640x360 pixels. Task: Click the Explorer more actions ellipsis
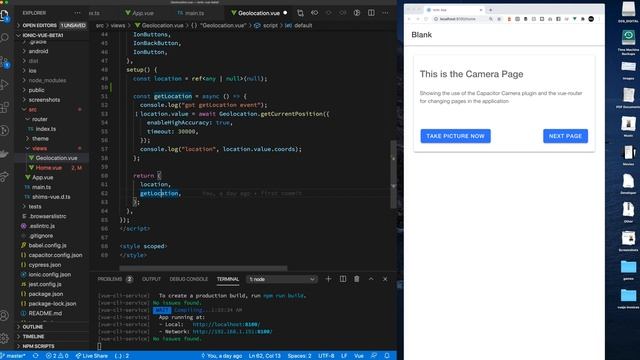77,13
